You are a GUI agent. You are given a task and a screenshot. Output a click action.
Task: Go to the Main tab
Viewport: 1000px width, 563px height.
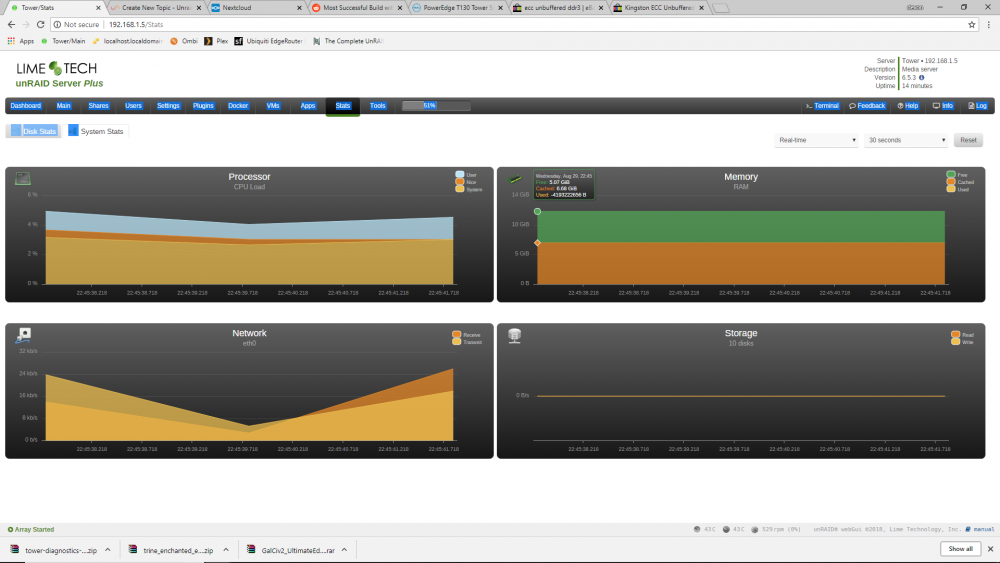tap(64, 106)
